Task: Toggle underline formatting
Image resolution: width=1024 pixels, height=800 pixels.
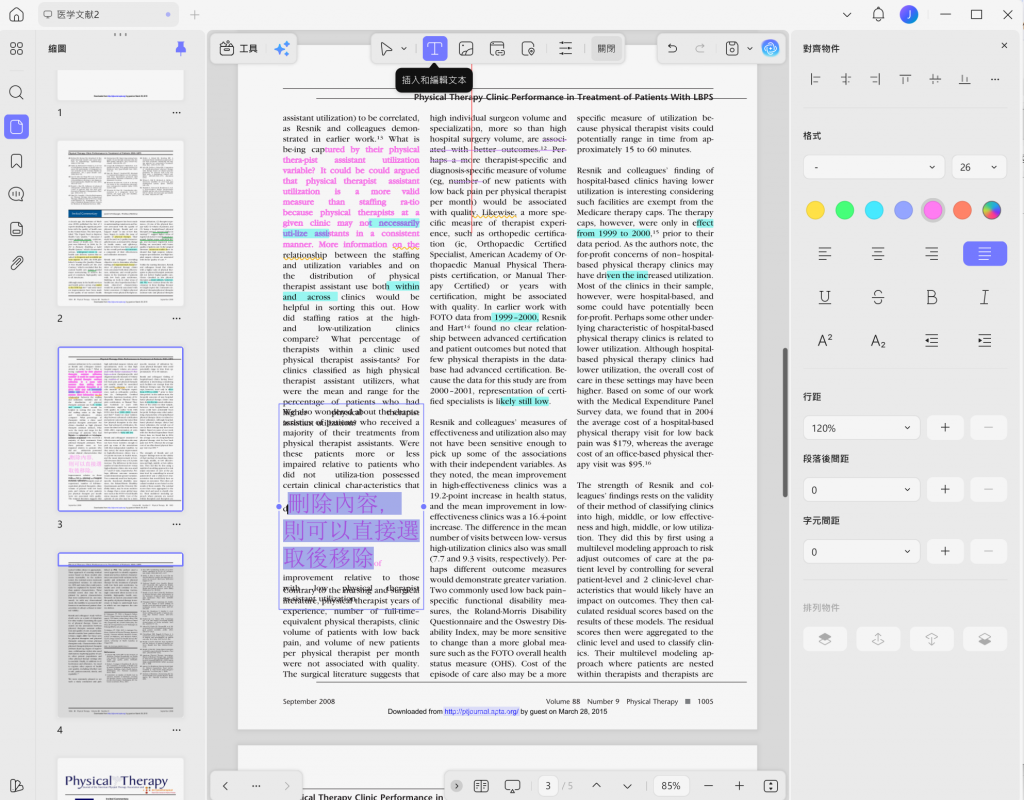Action: (825, 298)
